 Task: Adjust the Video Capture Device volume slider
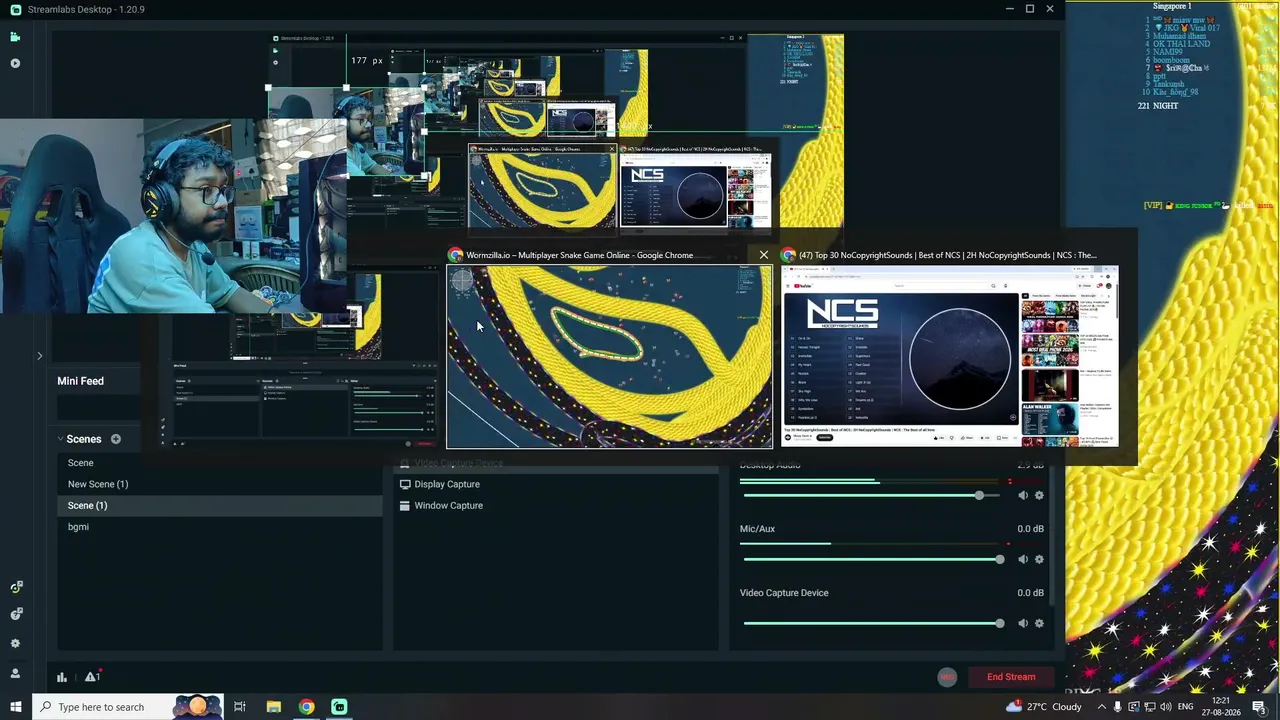pyautogui.click(x=872, y=624)
